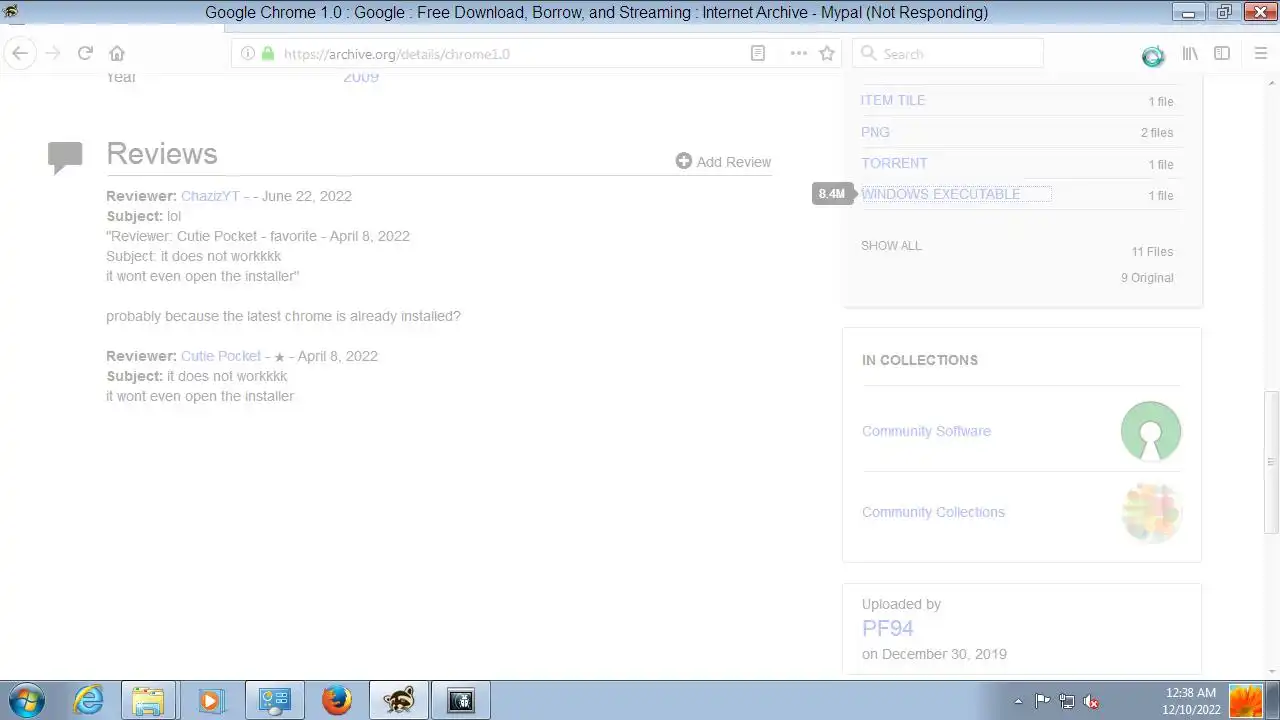Open Community Collections thumbnail image
The image size is (1280, 720).
1151,512
